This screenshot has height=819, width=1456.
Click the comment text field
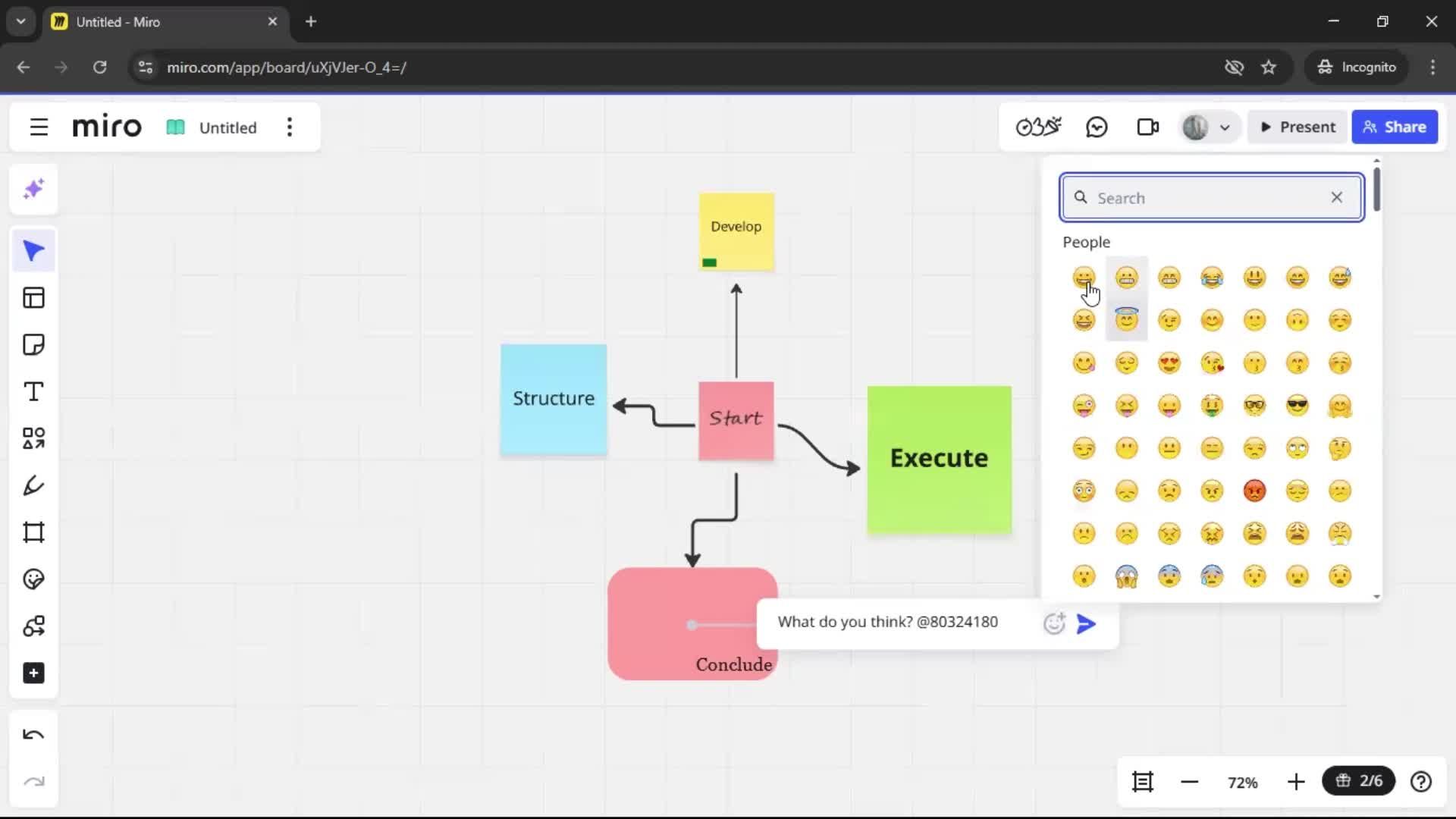tap(902, 622)
